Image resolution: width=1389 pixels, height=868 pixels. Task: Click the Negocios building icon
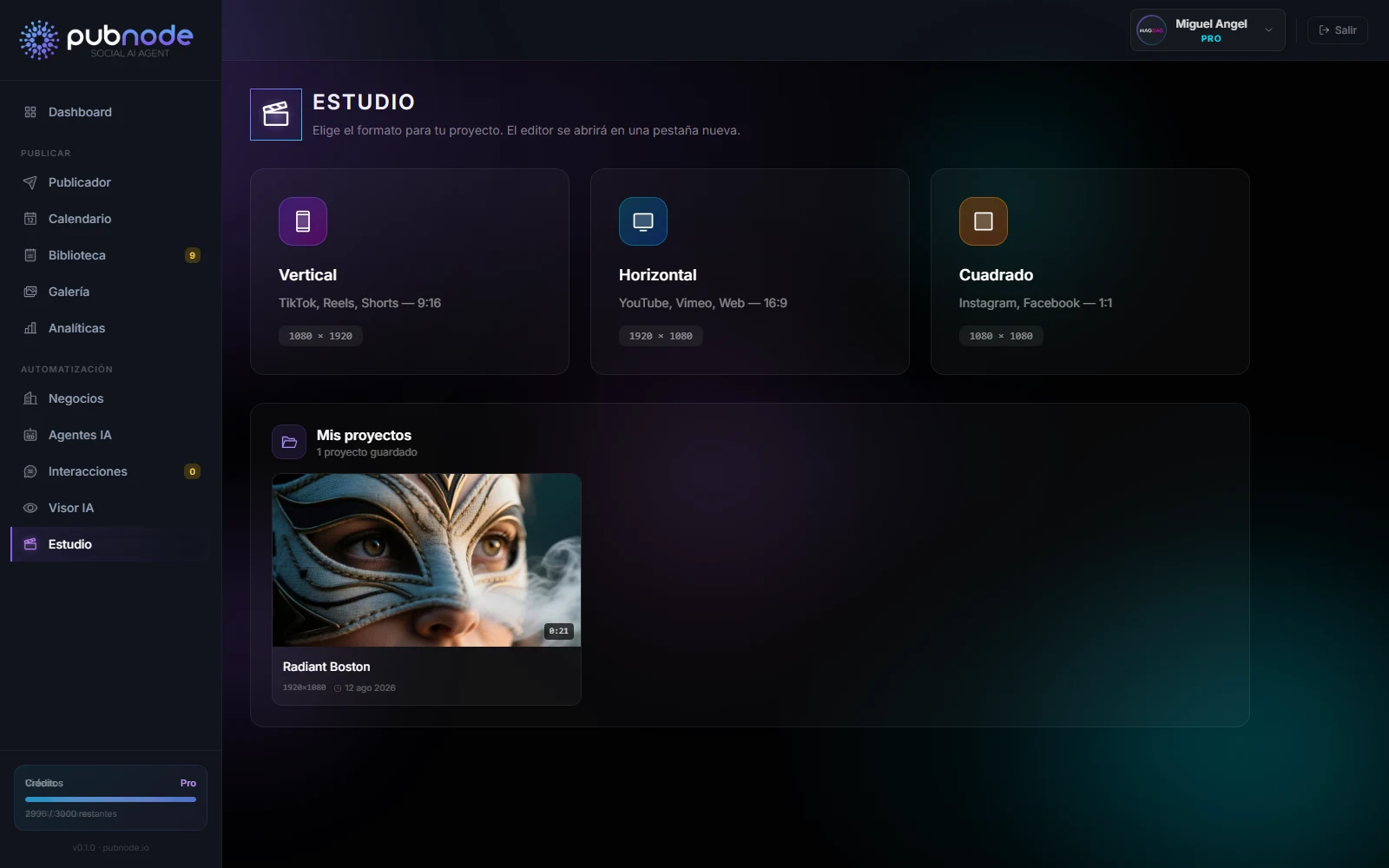click(x=30, y=398)
